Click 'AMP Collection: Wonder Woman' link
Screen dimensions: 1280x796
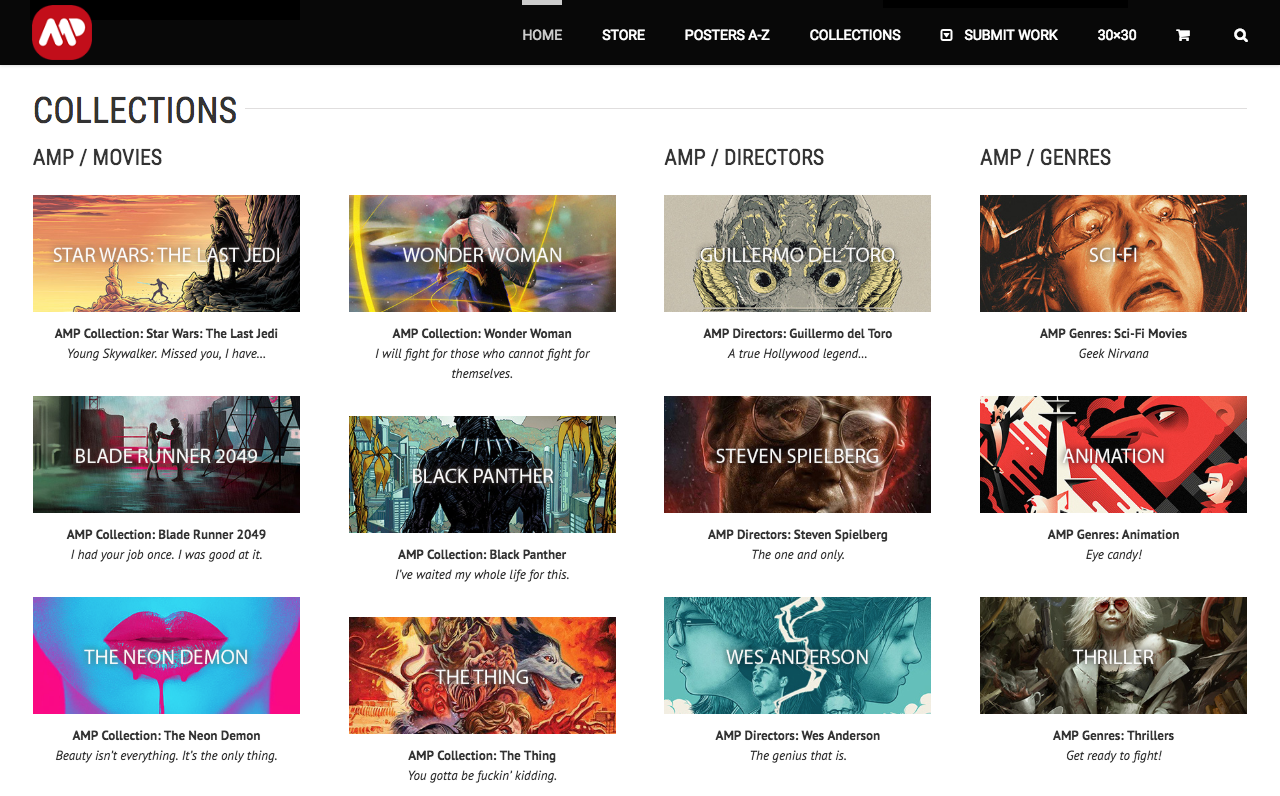[x=482, y=334]
